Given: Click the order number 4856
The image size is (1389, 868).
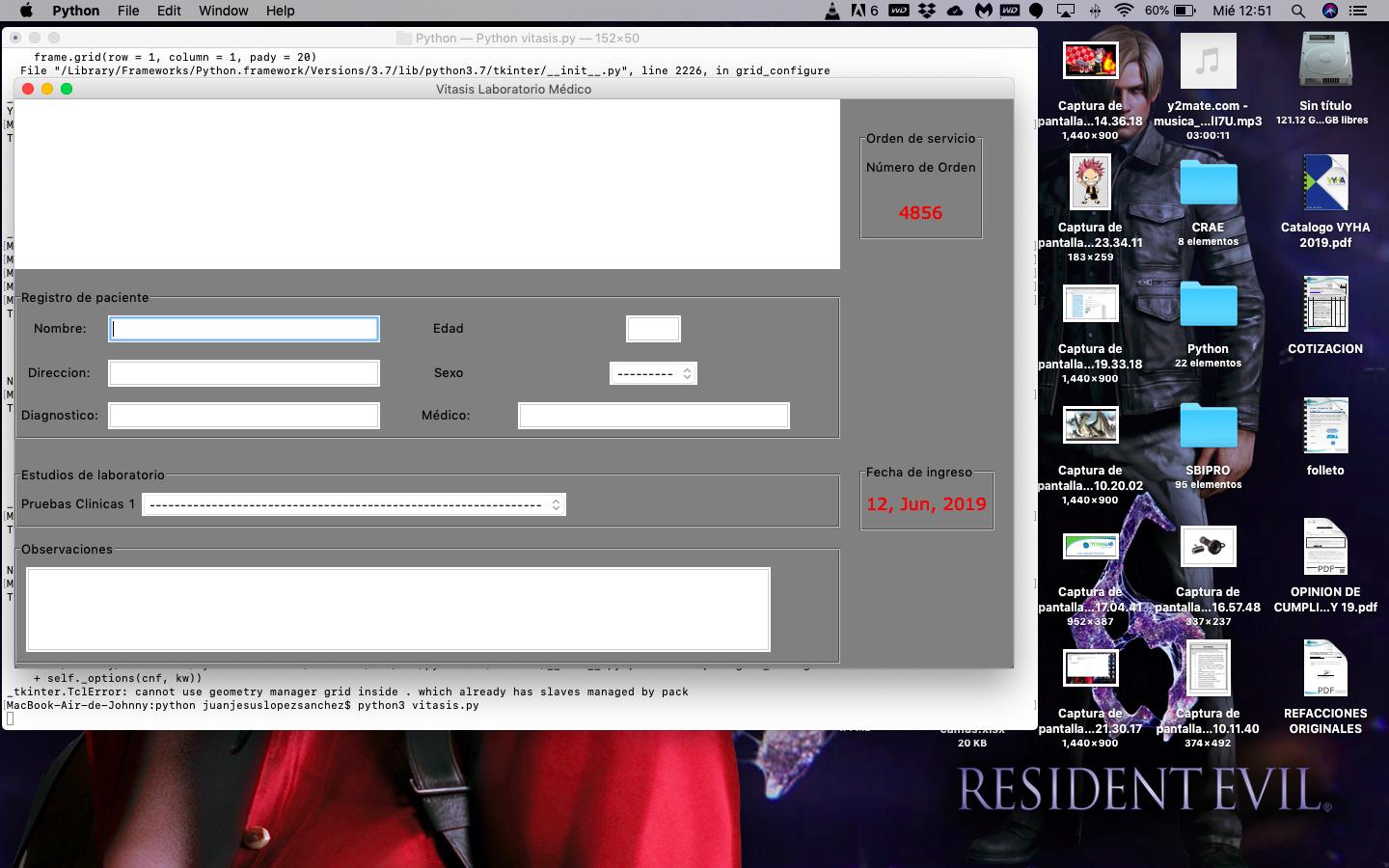Looking at the screenshot, I should click(920, 213).
